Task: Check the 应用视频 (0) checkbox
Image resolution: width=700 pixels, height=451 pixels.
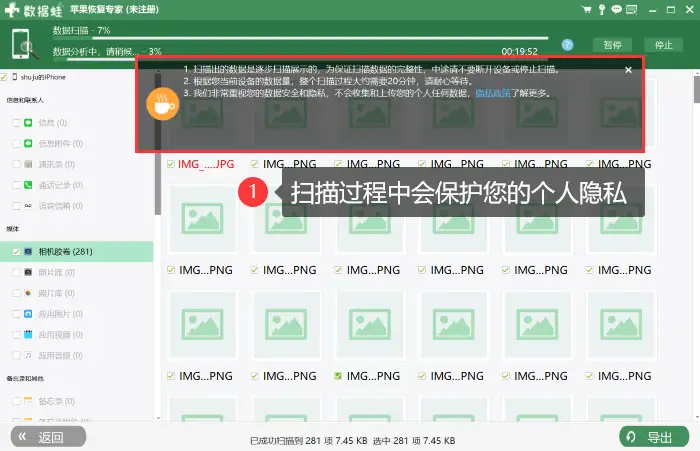Action: point(17,335)
